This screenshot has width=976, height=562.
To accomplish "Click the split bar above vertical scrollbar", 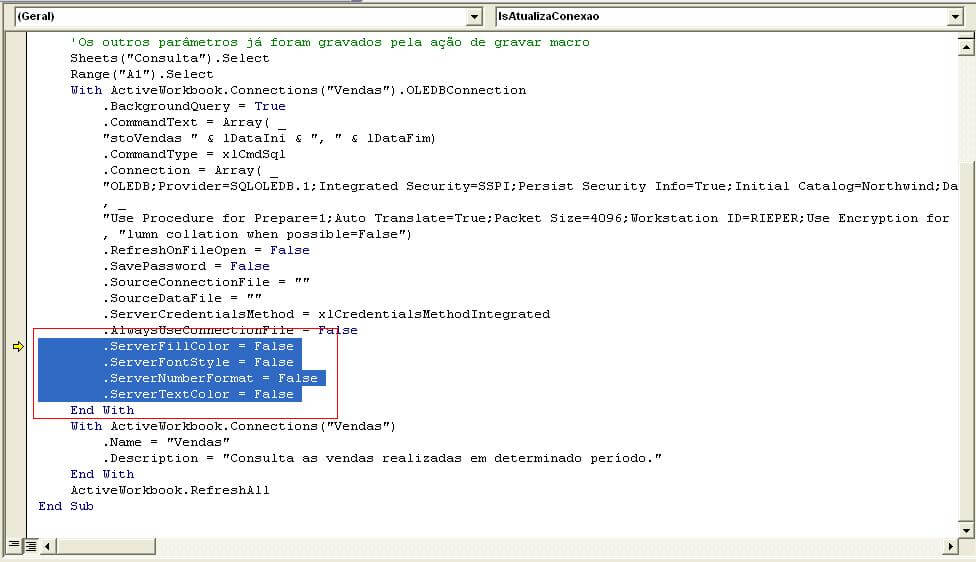I will (964, 34).
